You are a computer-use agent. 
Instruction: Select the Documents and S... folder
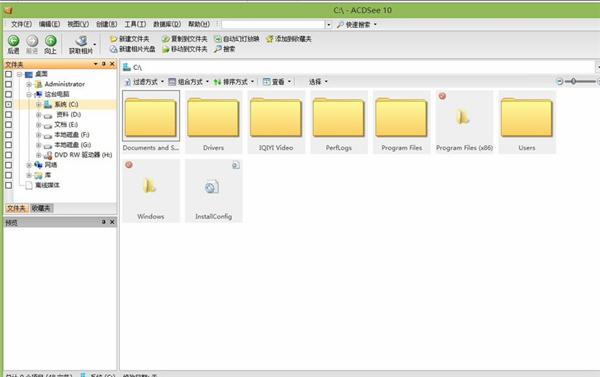point(151,122)
